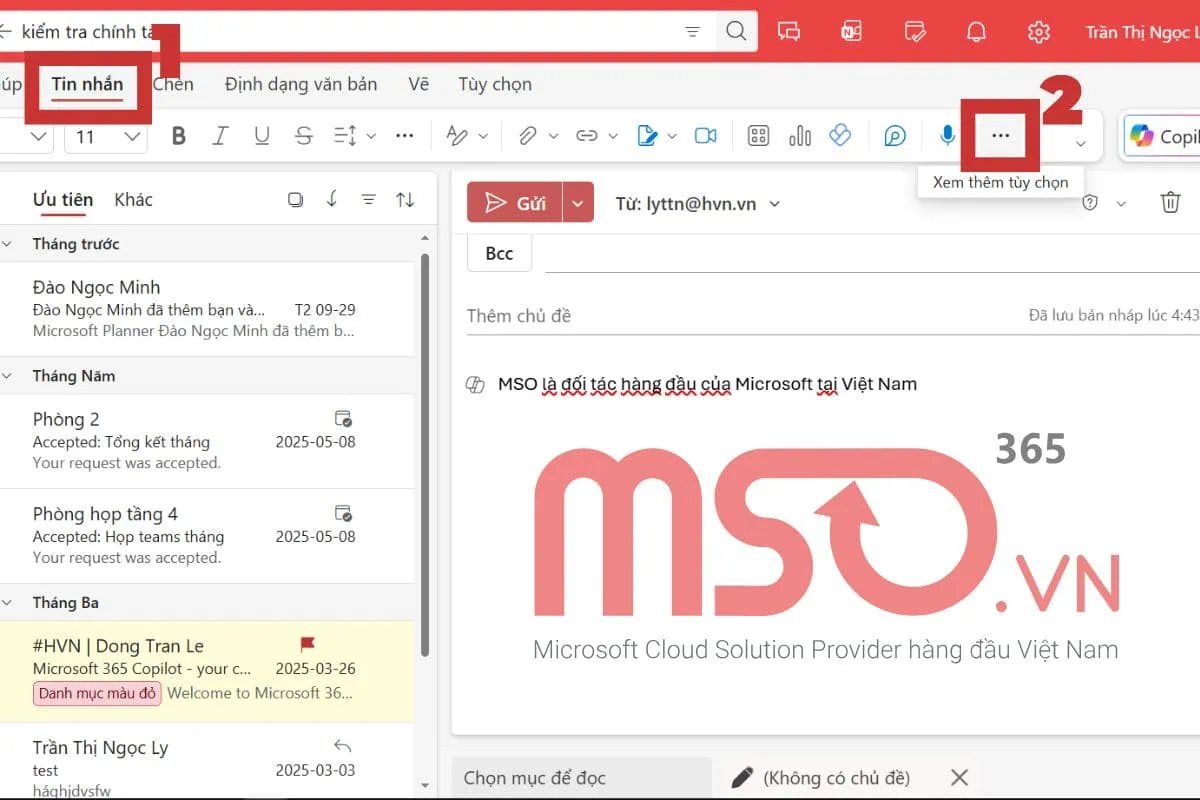Select the Khác message list tab
This screenshot has height=800, width=1200.
click(133, 199)
